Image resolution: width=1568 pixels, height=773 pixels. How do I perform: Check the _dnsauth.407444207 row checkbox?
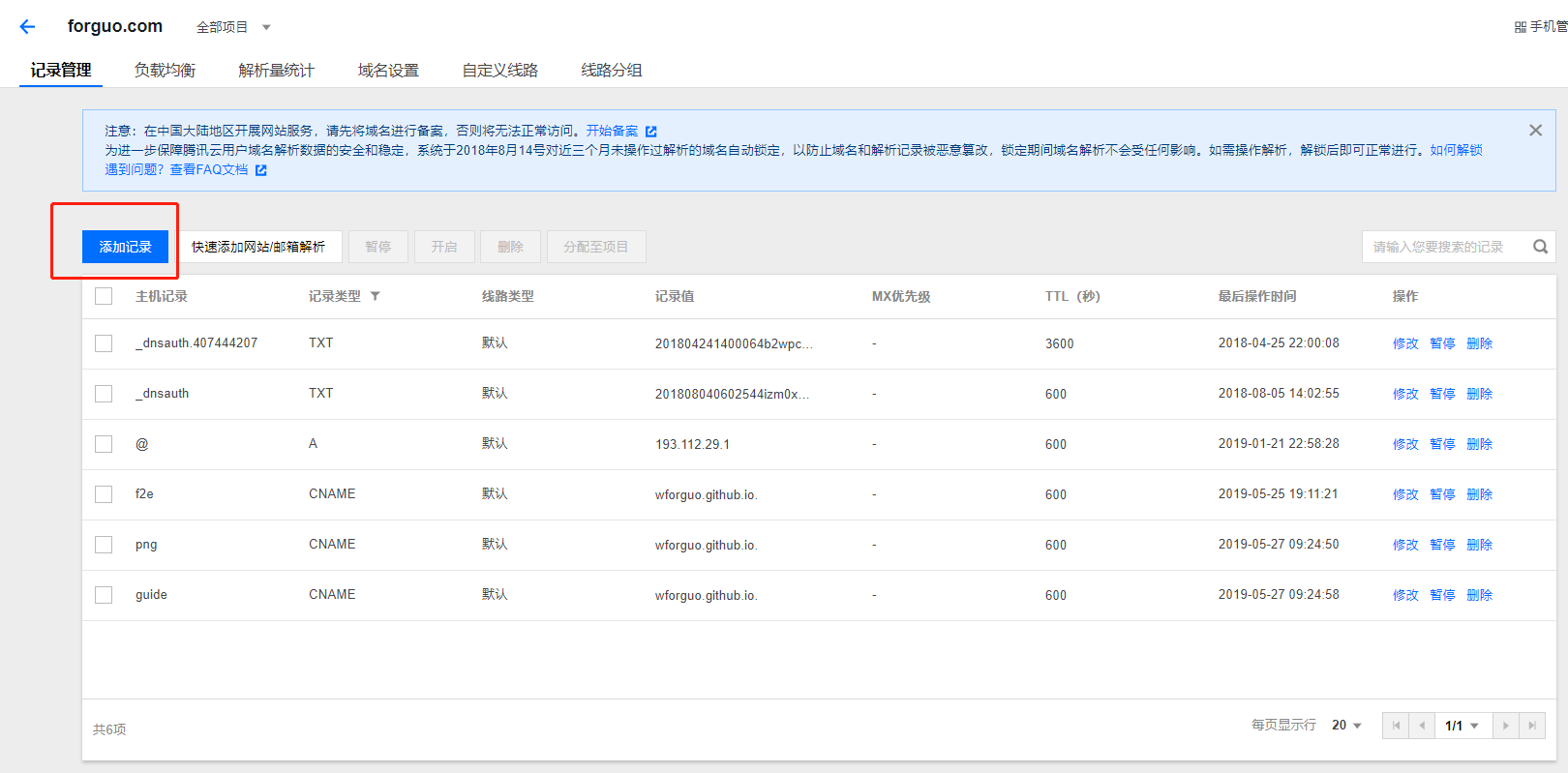[104, 343]
